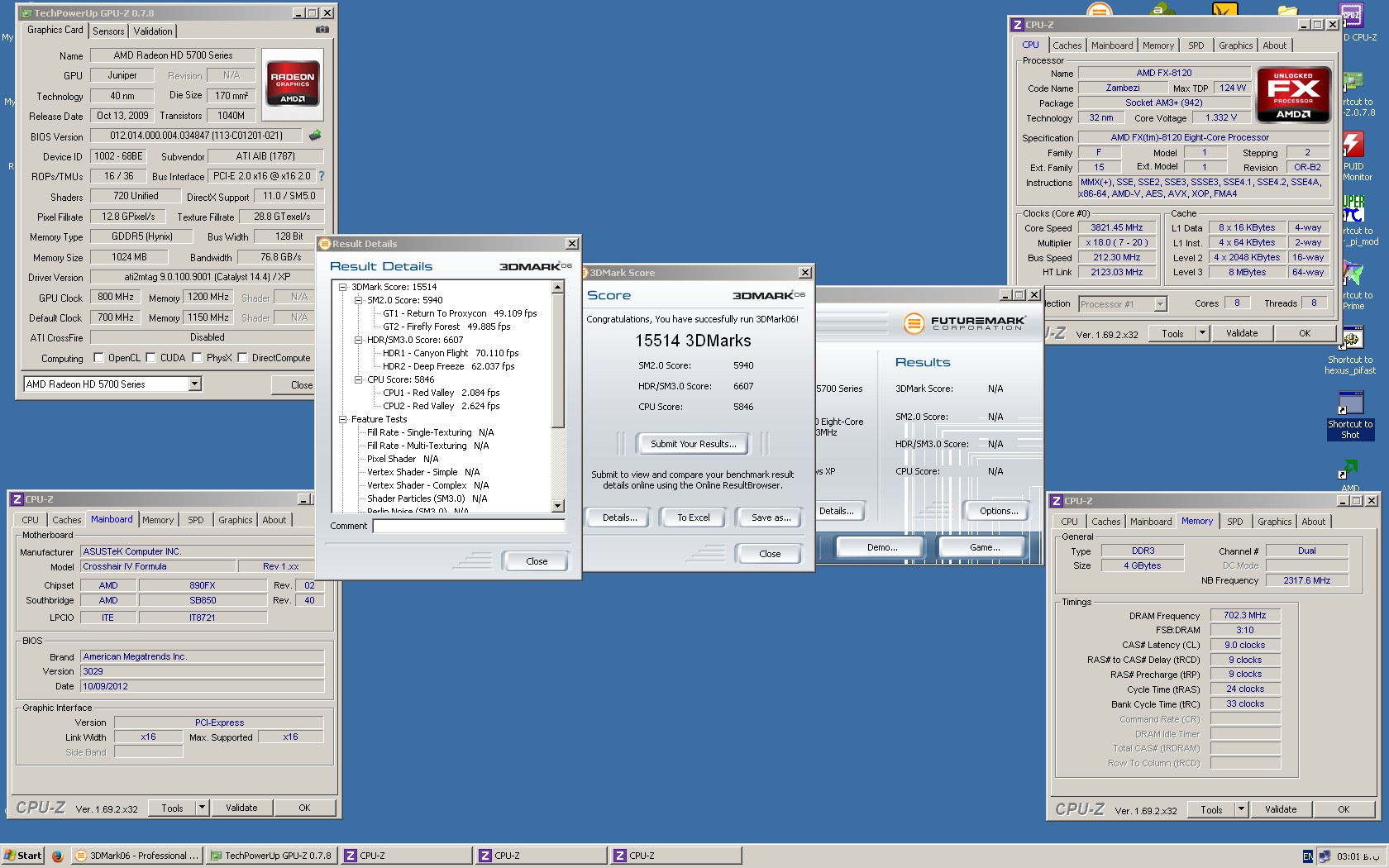
Task: Click the '3821.45 MHz' Core Speed value
Action: [1116, 228]
